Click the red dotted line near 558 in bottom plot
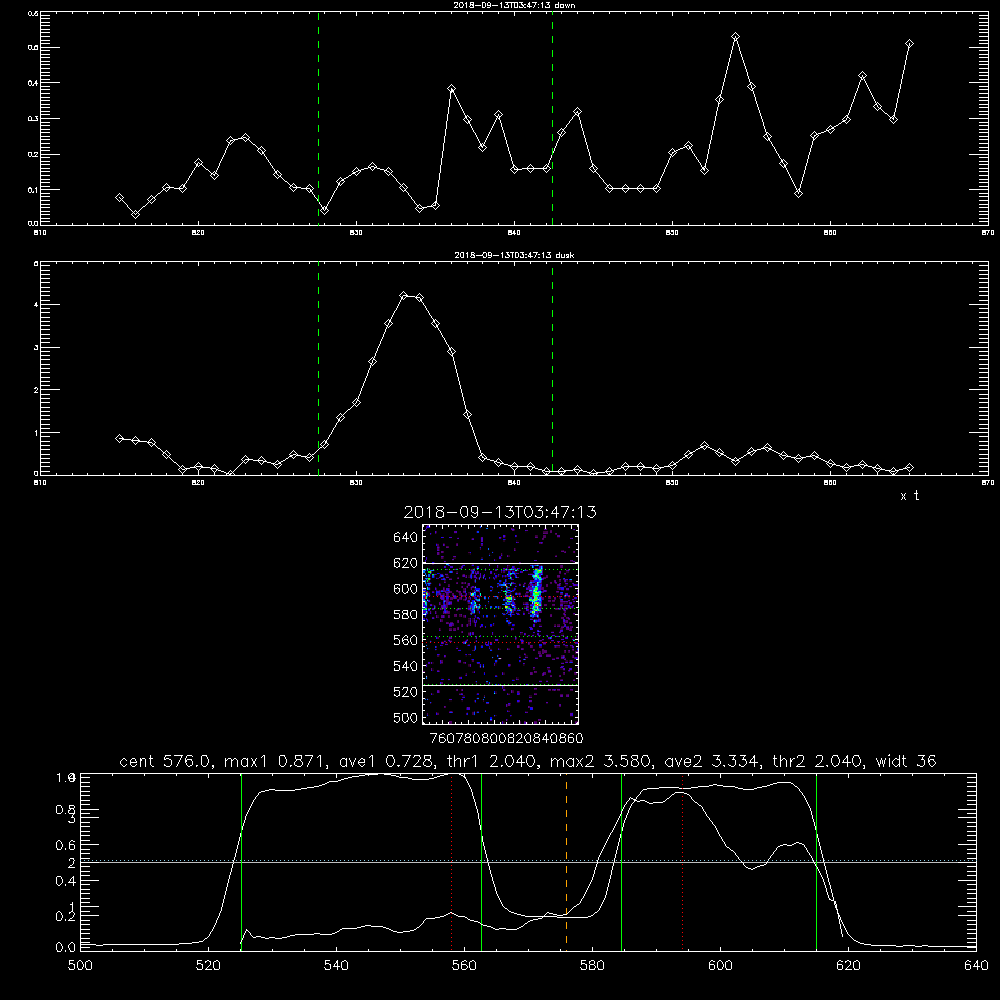1000x1000 pixels. coord(452,862)
